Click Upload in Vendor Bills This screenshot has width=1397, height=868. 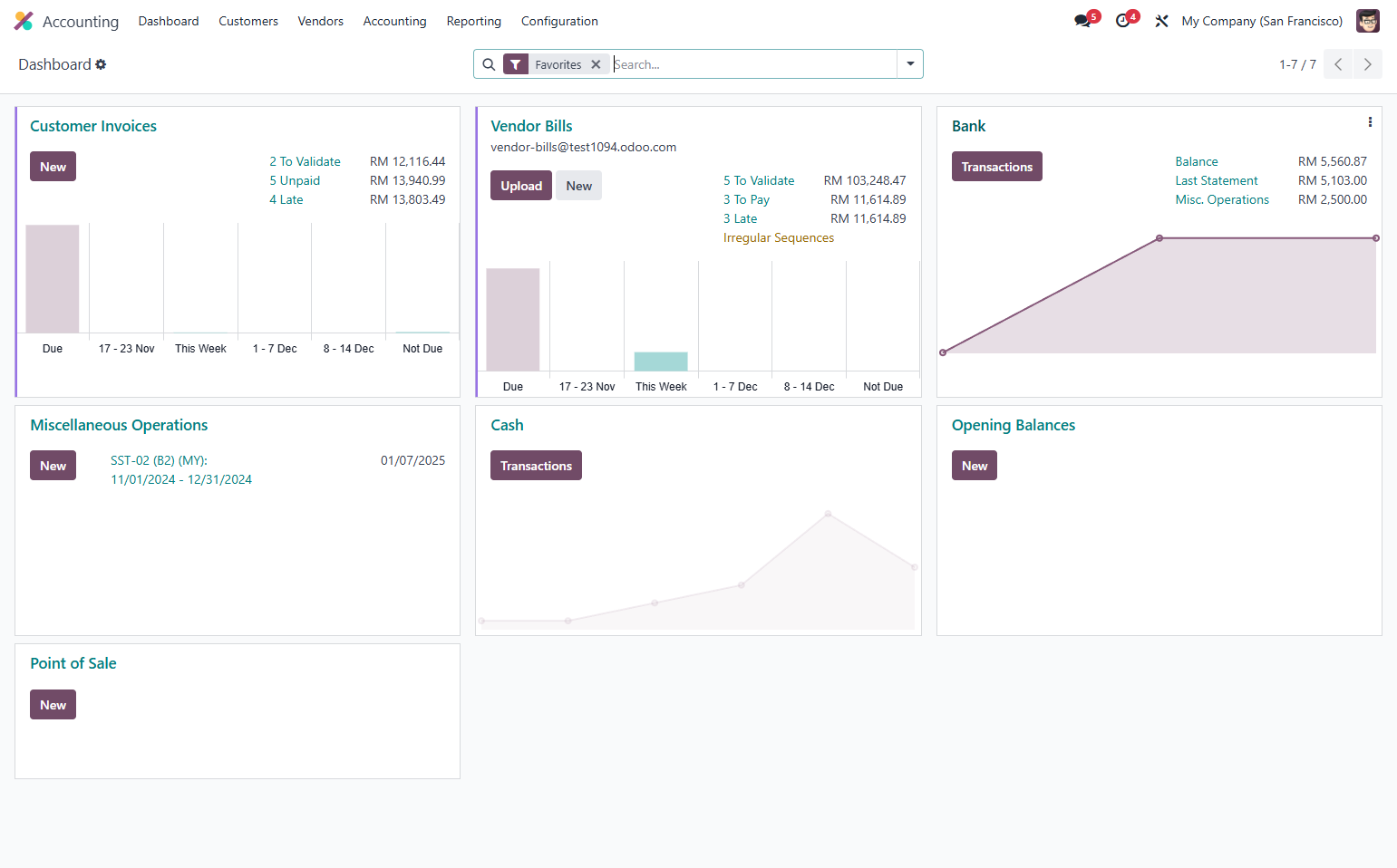(521, 186)
